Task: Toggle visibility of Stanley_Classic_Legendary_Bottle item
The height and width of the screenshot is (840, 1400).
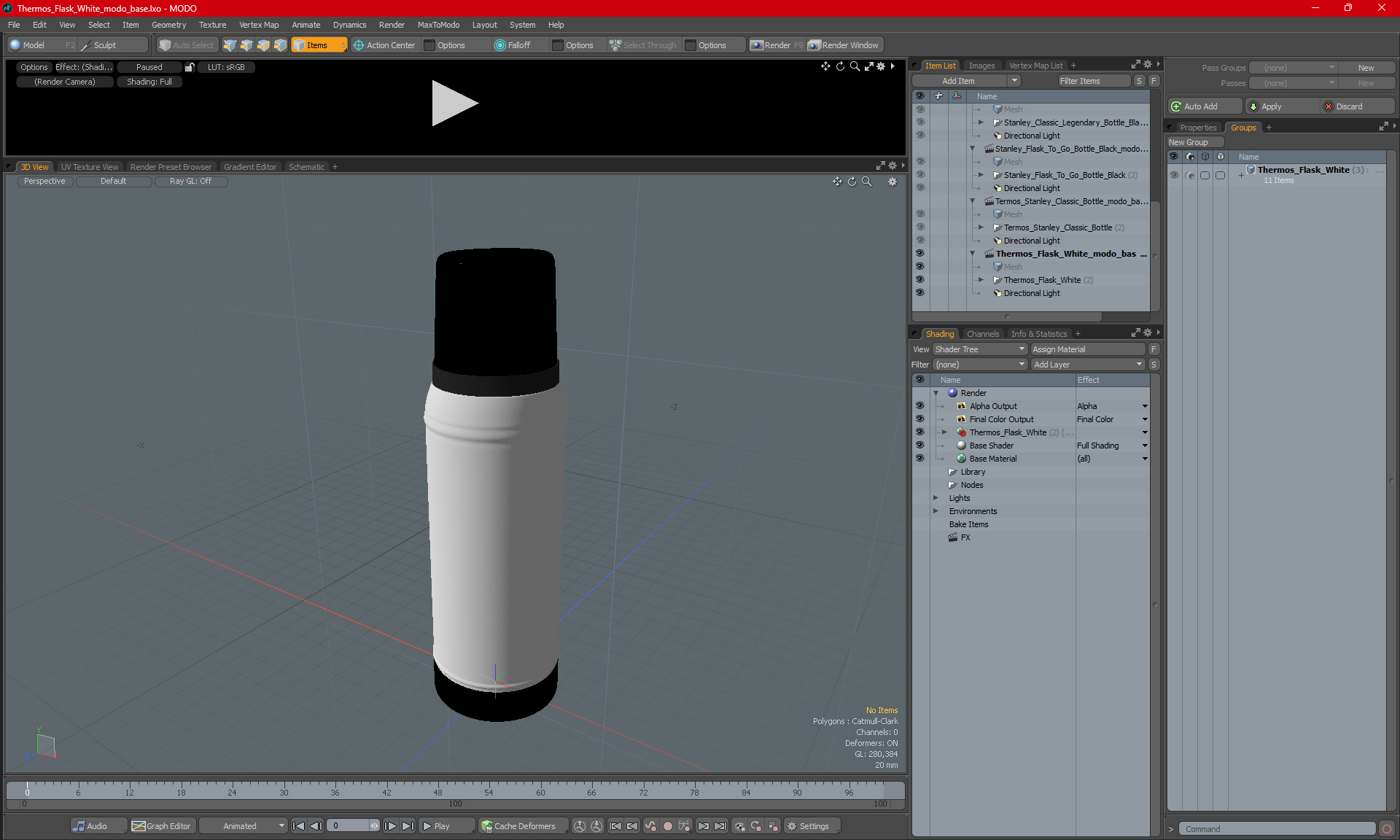Action: [919, 122]
